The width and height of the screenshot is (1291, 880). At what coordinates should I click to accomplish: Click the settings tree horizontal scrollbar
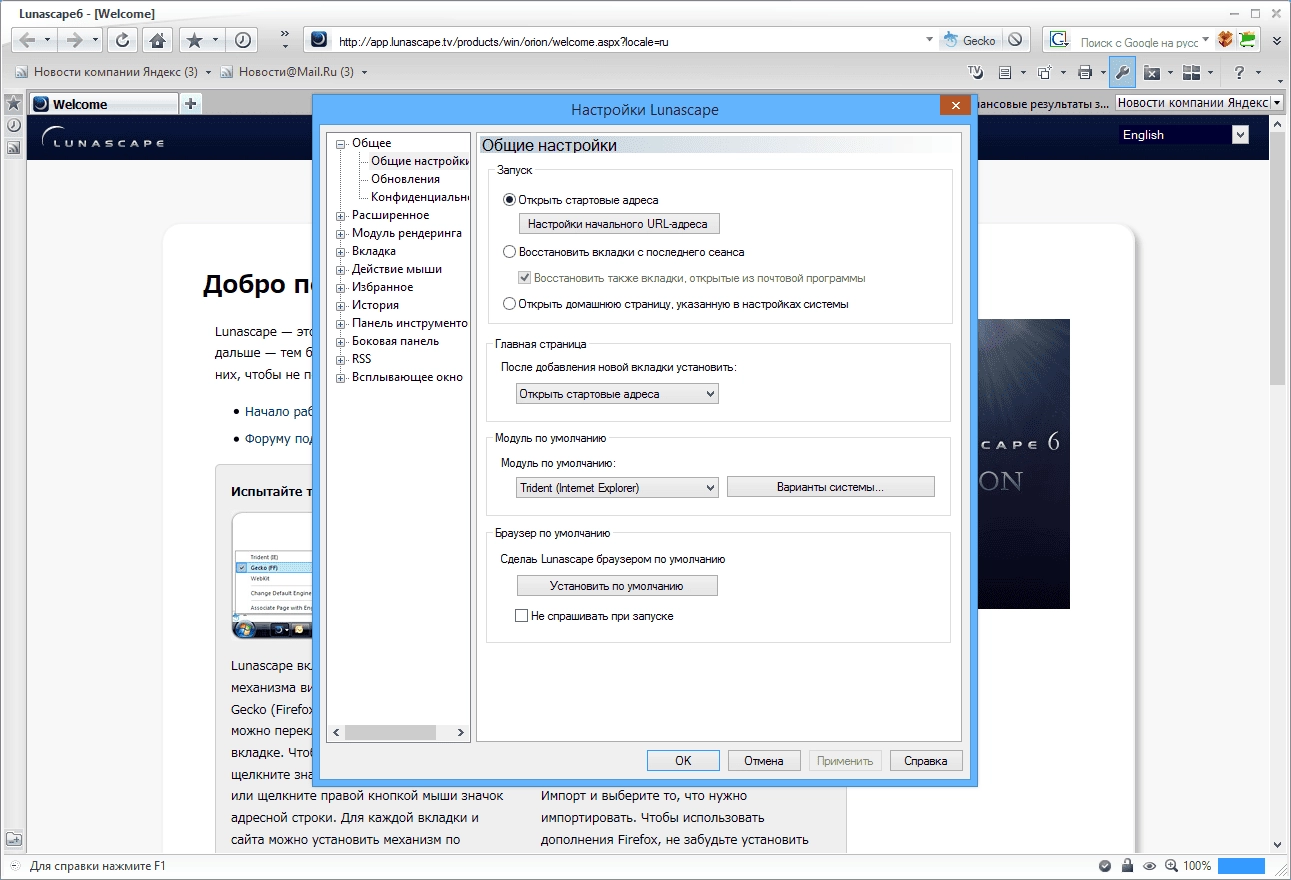coord(399,733)
